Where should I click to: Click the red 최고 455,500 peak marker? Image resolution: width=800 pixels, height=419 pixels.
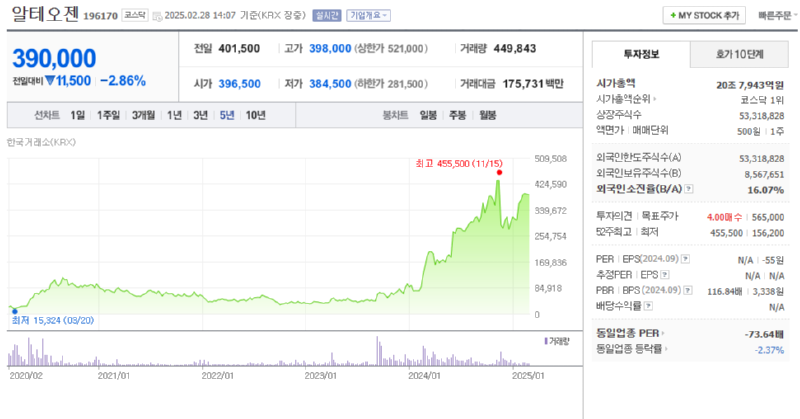click(499, 172)
